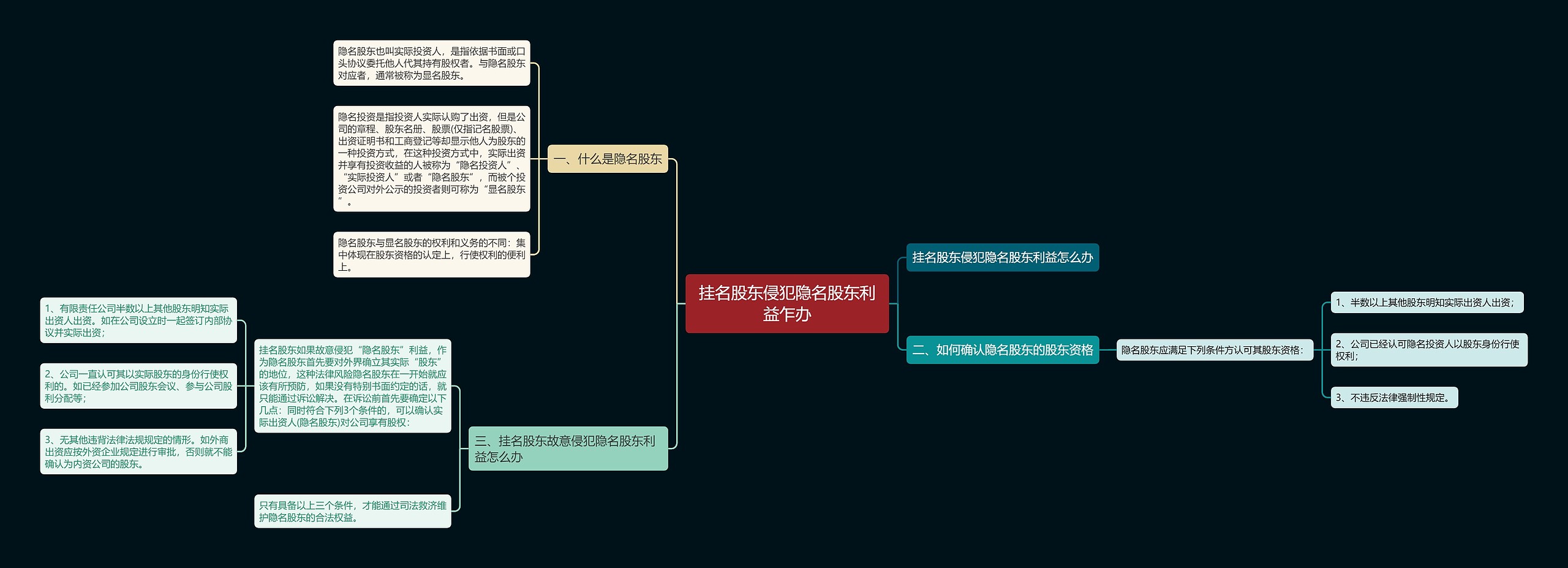Viewport: 1568px width, 568px height.
Task: Select the paragraph starting 挂名股东如果故意侵犯
Action: pyautogui.click(x=352, y=386)
